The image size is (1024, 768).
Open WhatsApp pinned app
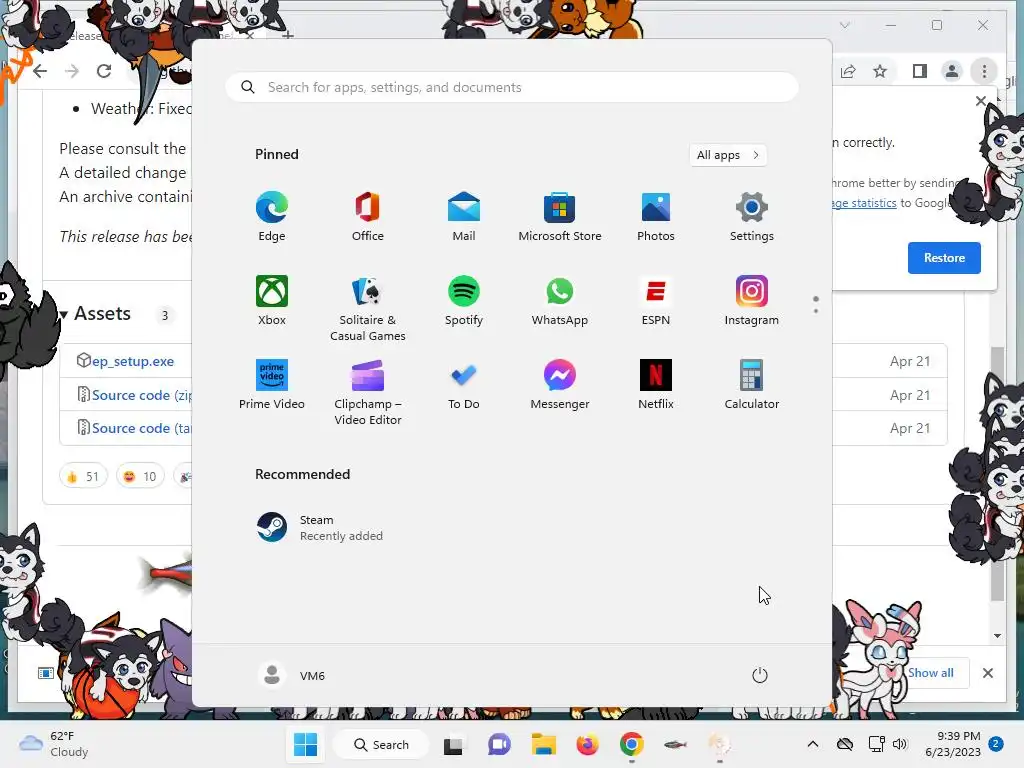(560, 301)
